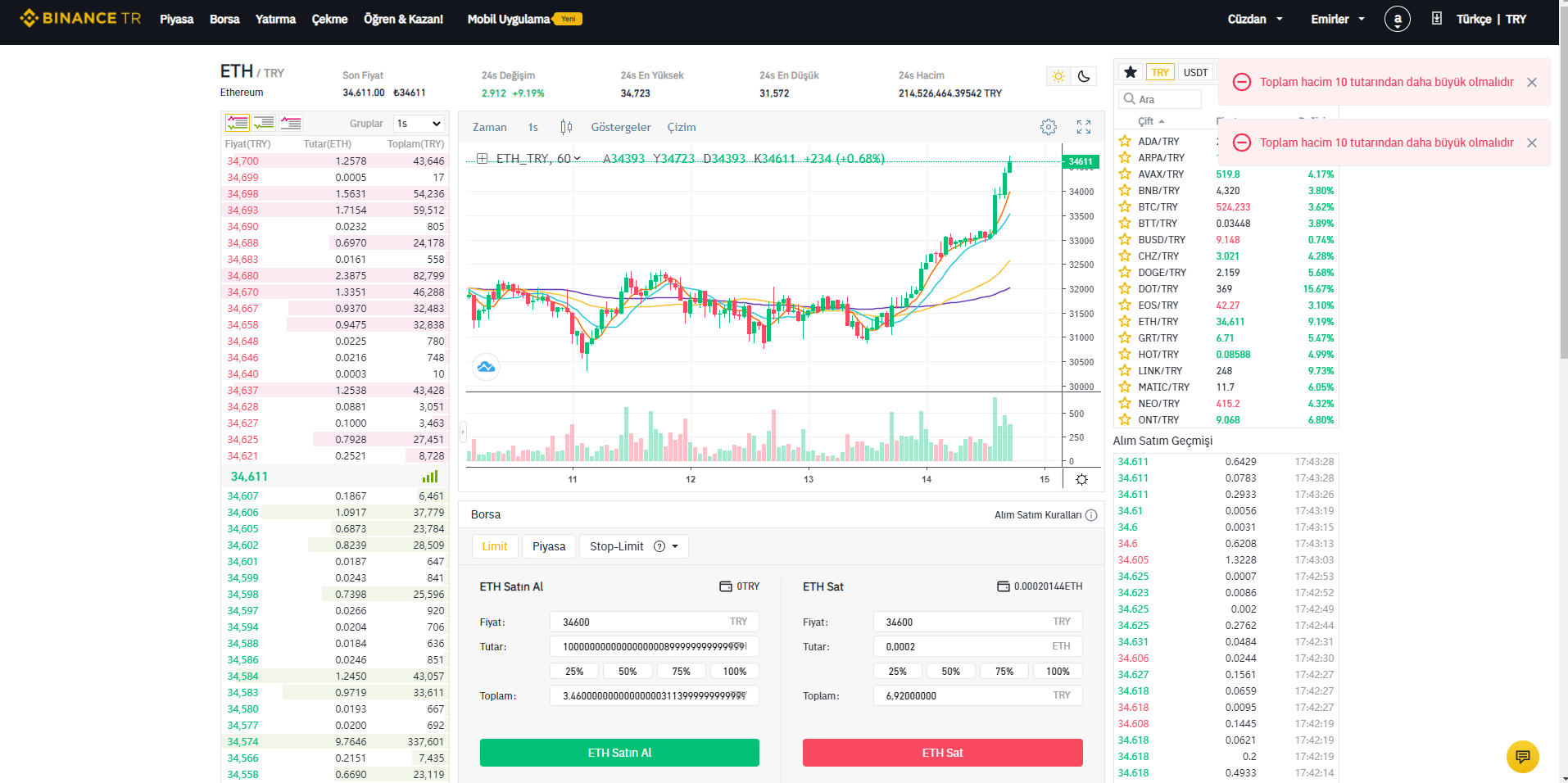Open the Stop-Limit help question mark icon
This screenshot has width=1568, height=783.
(x=659, y=546)
